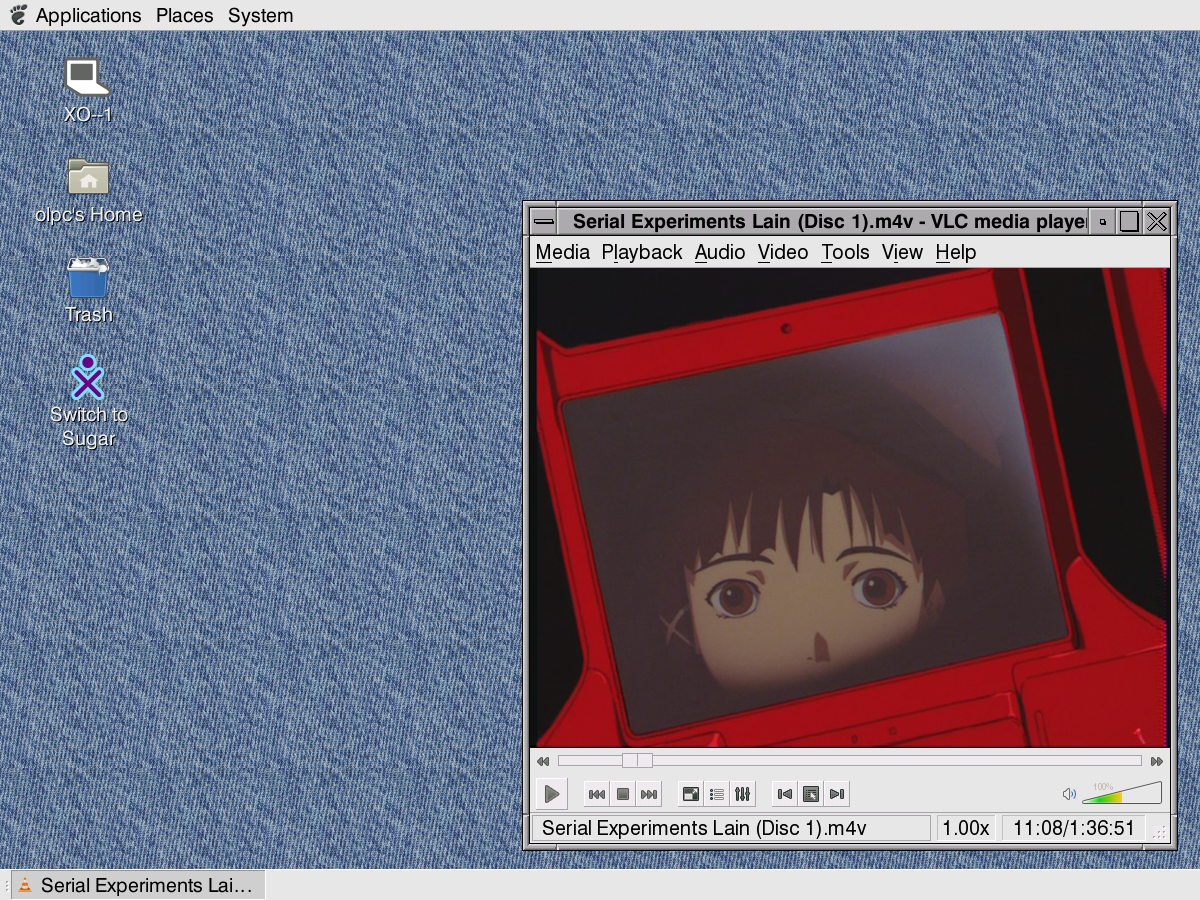Toggle elapsed time display 11:08/1:36:51
The height and width of the screenshot is (900, 1200).
(x=1074, y=828)
